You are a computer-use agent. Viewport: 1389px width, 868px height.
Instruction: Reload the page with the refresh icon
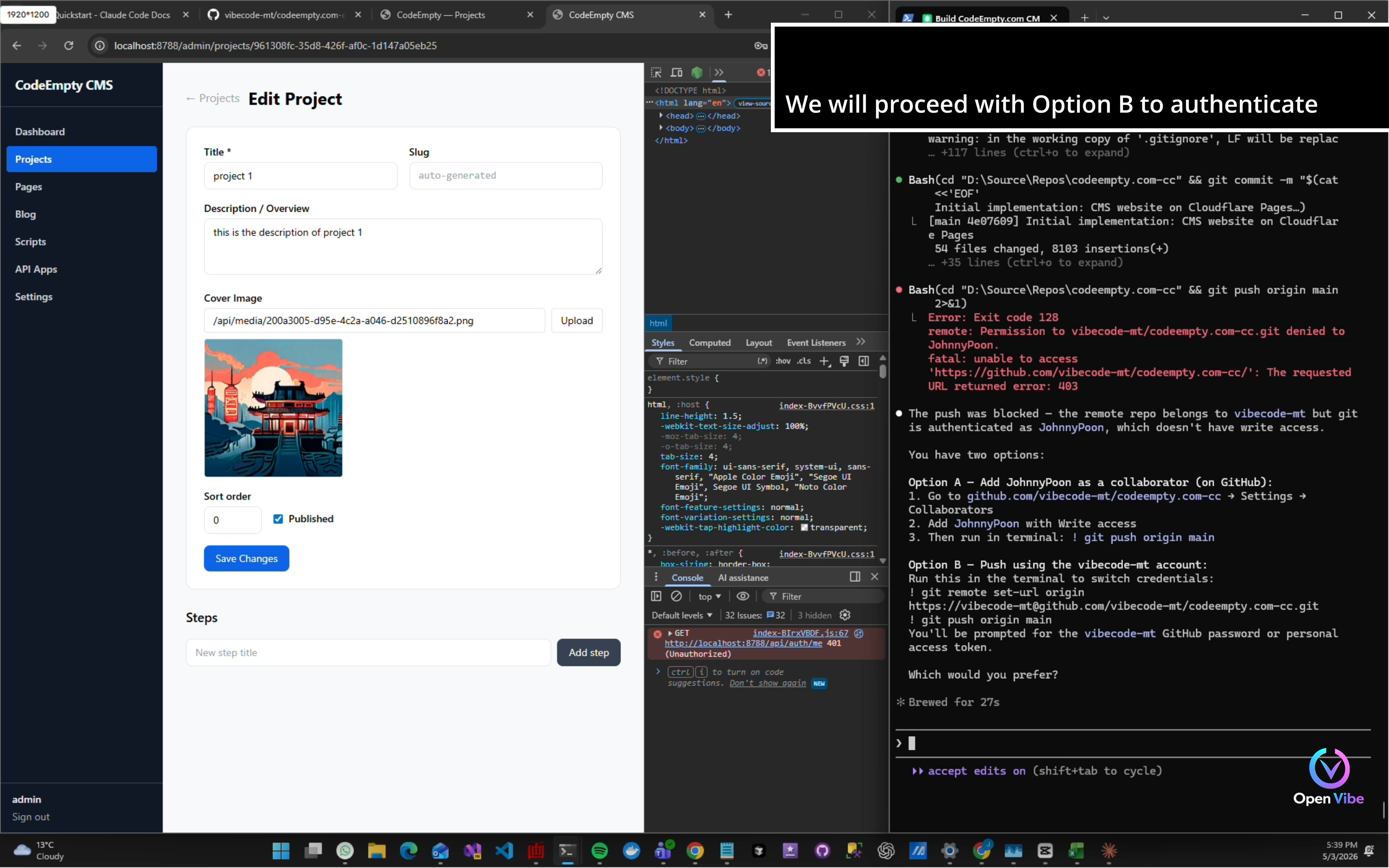(x=69, y=45)
